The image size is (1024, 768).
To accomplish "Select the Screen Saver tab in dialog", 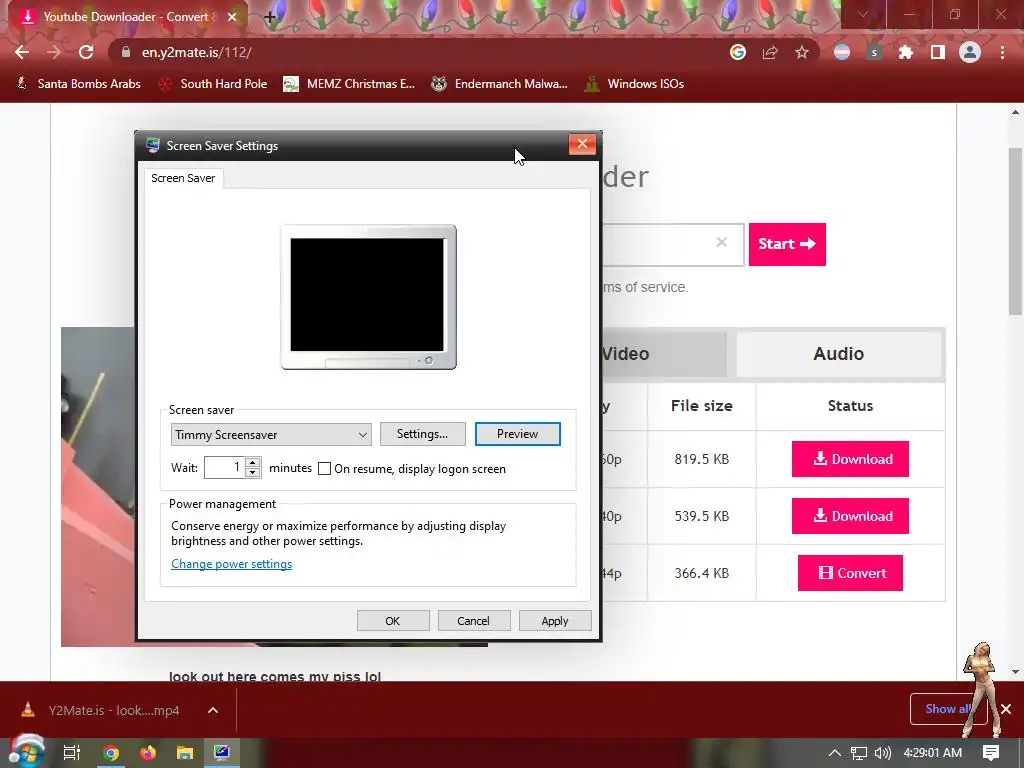I will tap(183, 178).
